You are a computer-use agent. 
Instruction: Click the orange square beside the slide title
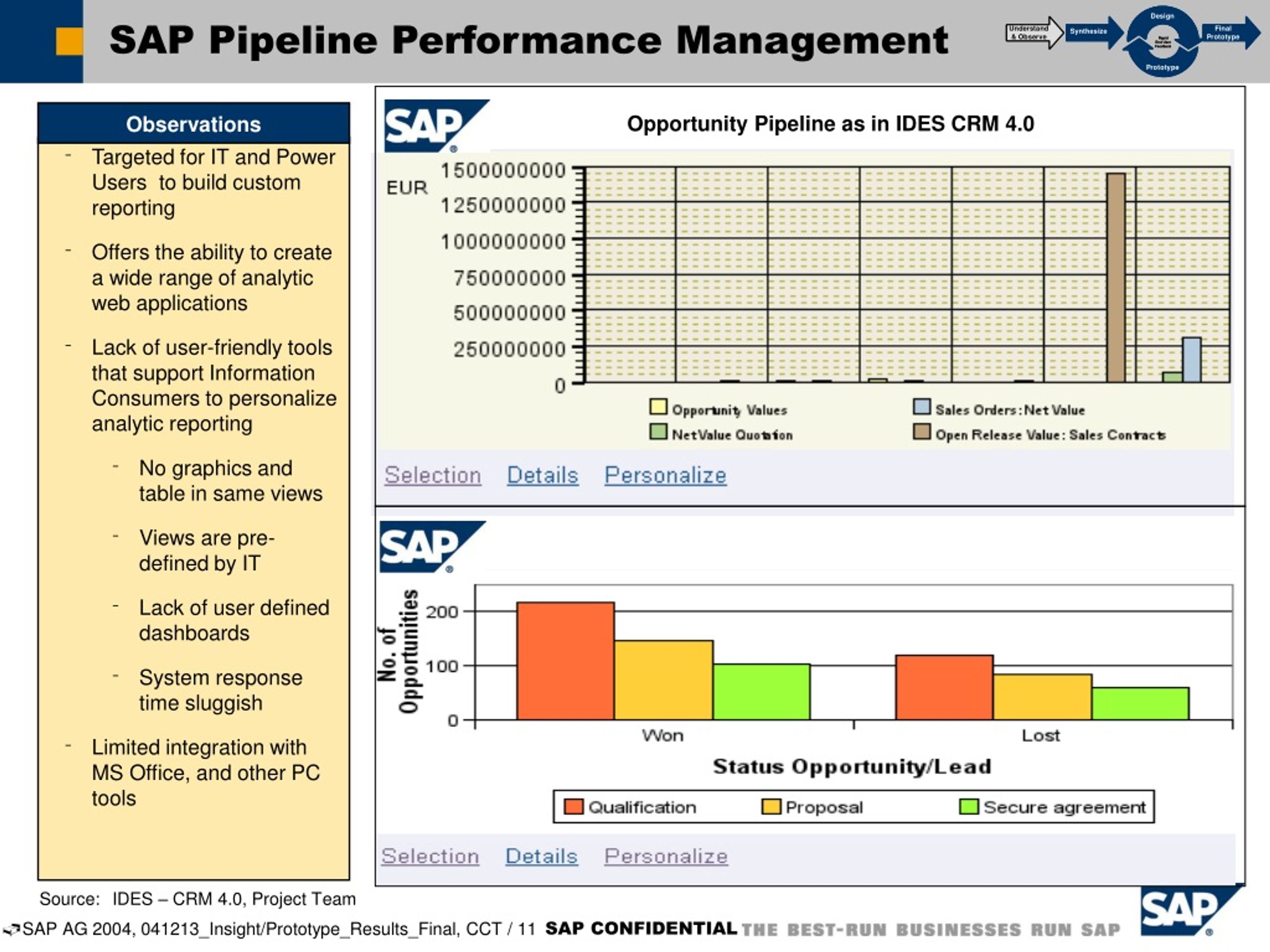[69, 41]
